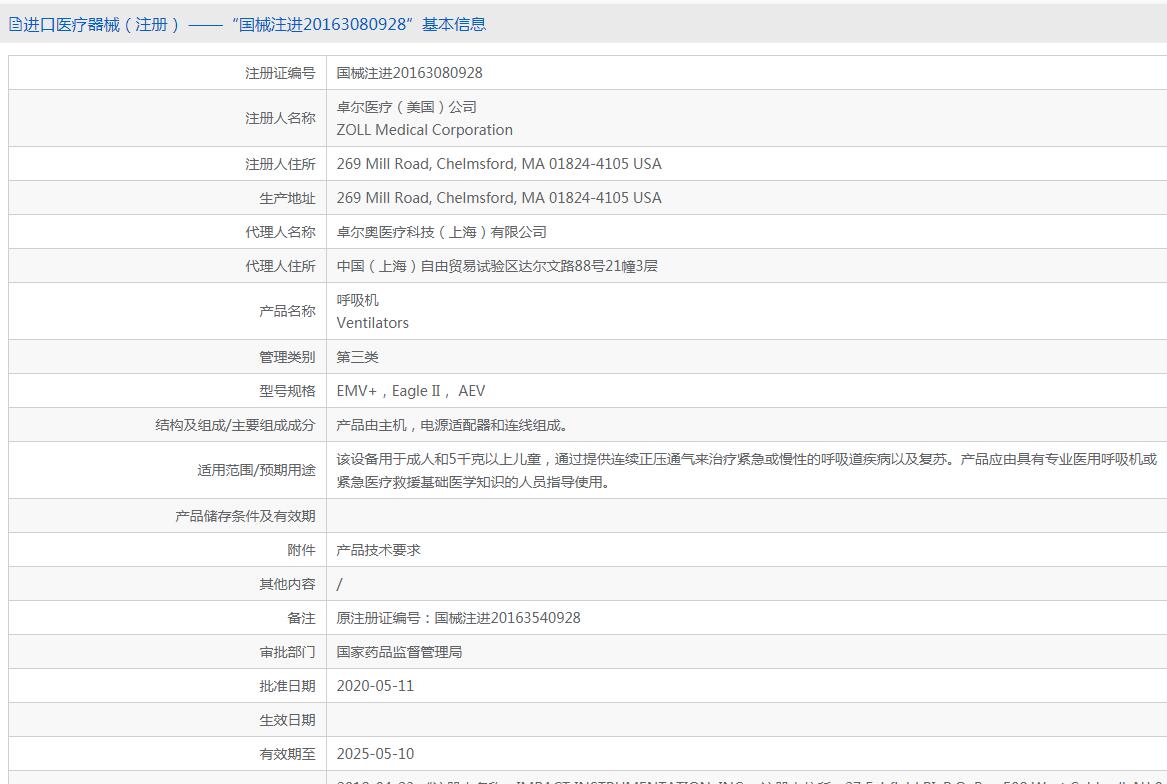Click the original registration number 国械注进20163540928
This screenshot has width=1167, height=784.
[x=508, y=618]
